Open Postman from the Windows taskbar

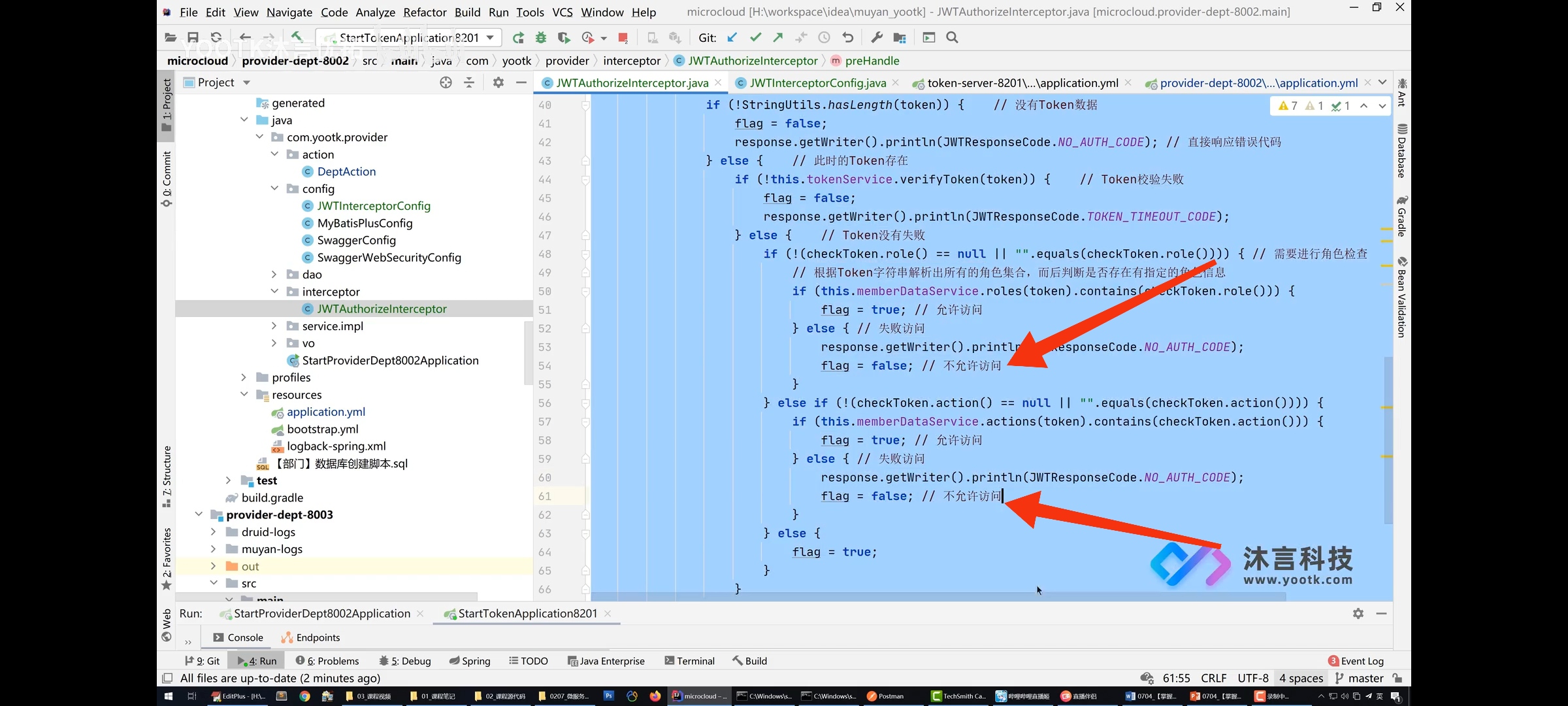coord(885,696)
